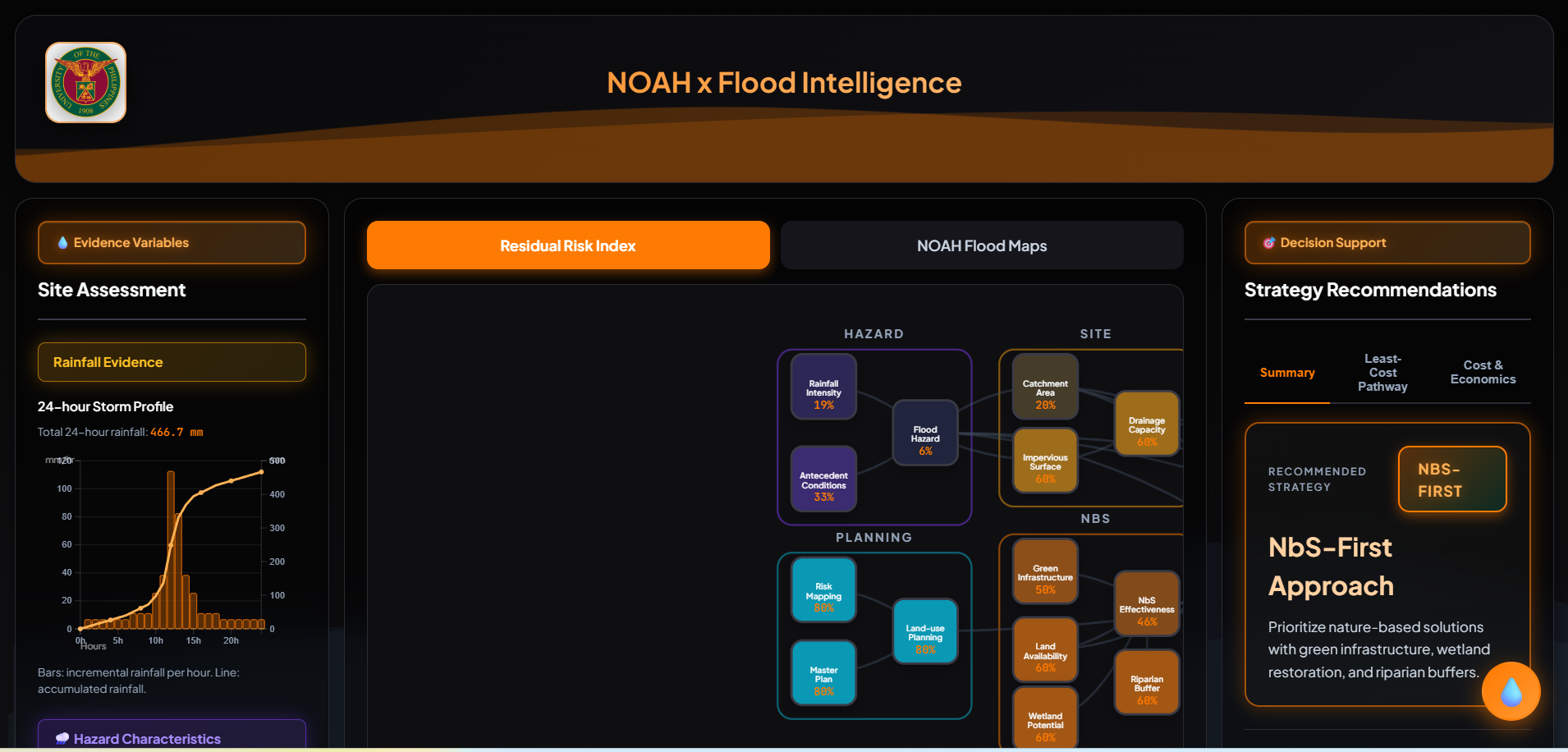Viewport: 1568px width, 752px height.
Task: Click the Strategy Recommendations heading
Action: (1370, 290)
